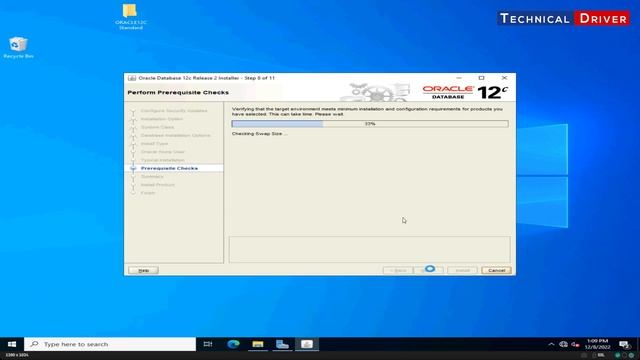Select the Install Product step
Viewport: 640px width, 360px height.
pos(158,184)
